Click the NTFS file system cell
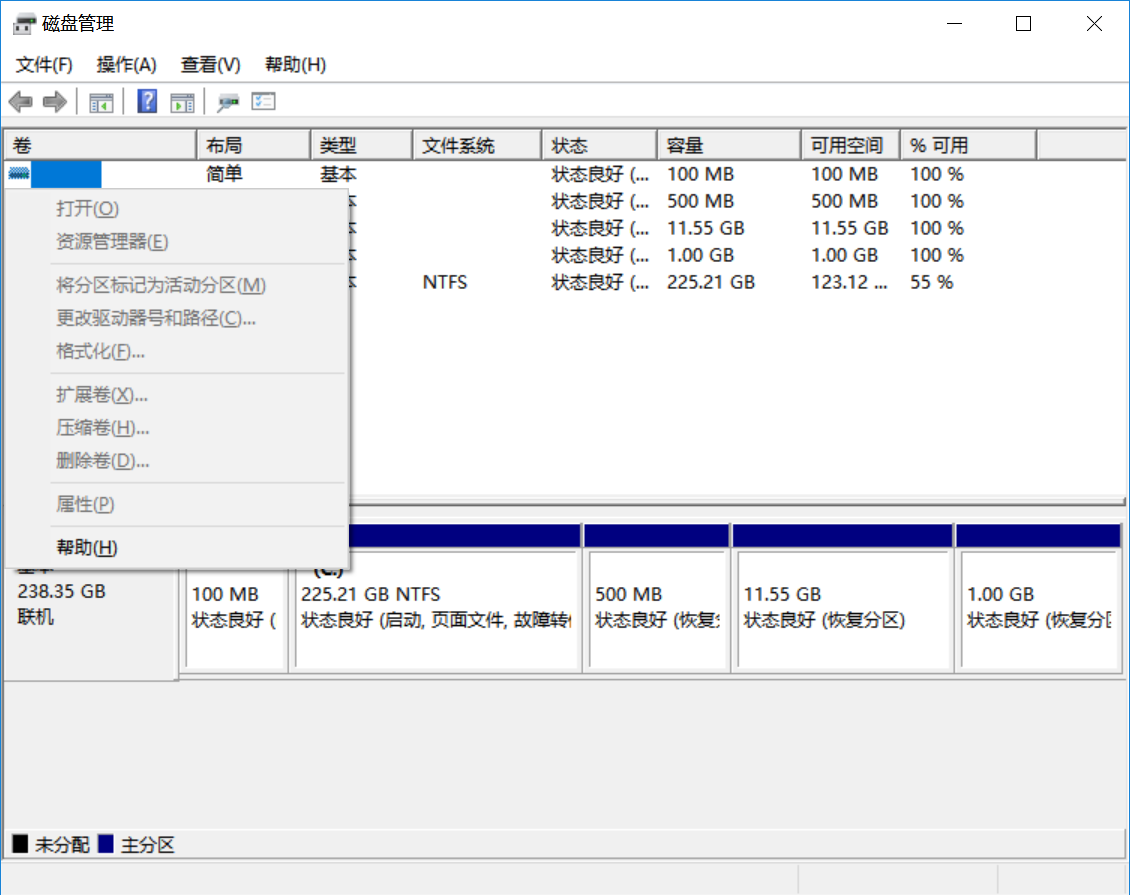 click(445, 282)
